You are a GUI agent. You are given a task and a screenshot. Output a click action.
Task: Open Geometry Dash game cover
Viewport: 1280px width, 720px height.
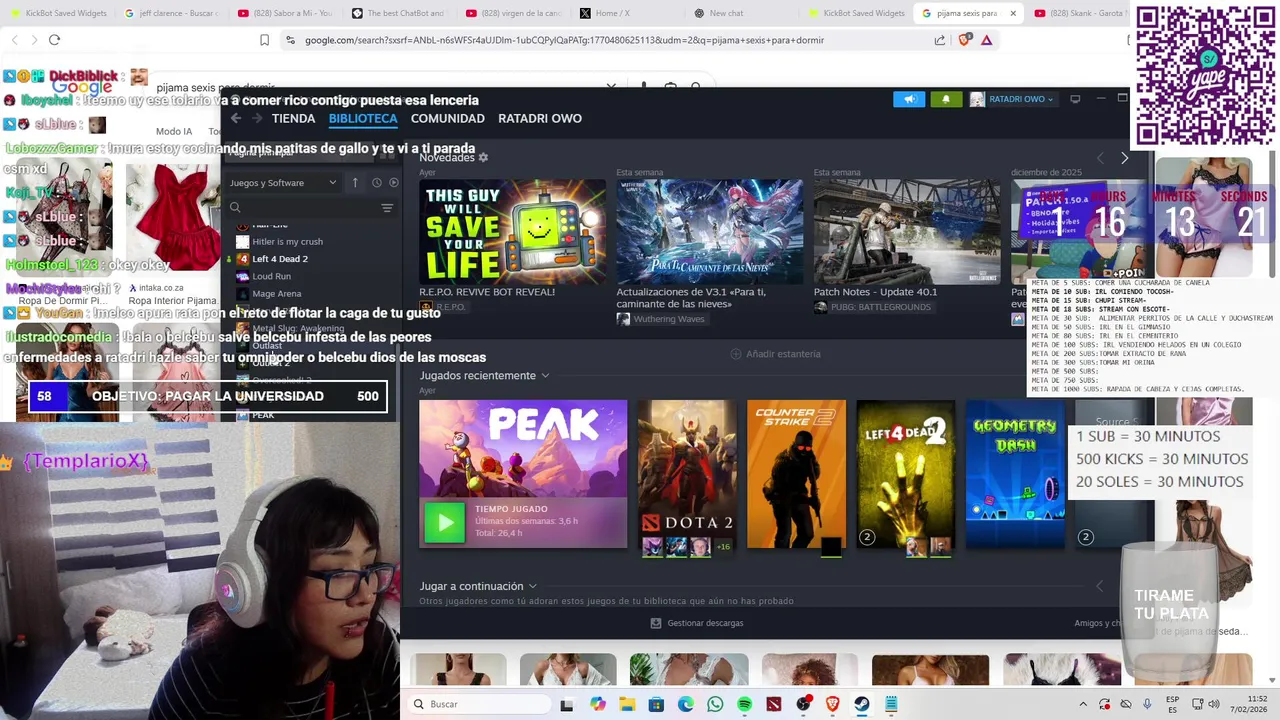coord(1015,474)
